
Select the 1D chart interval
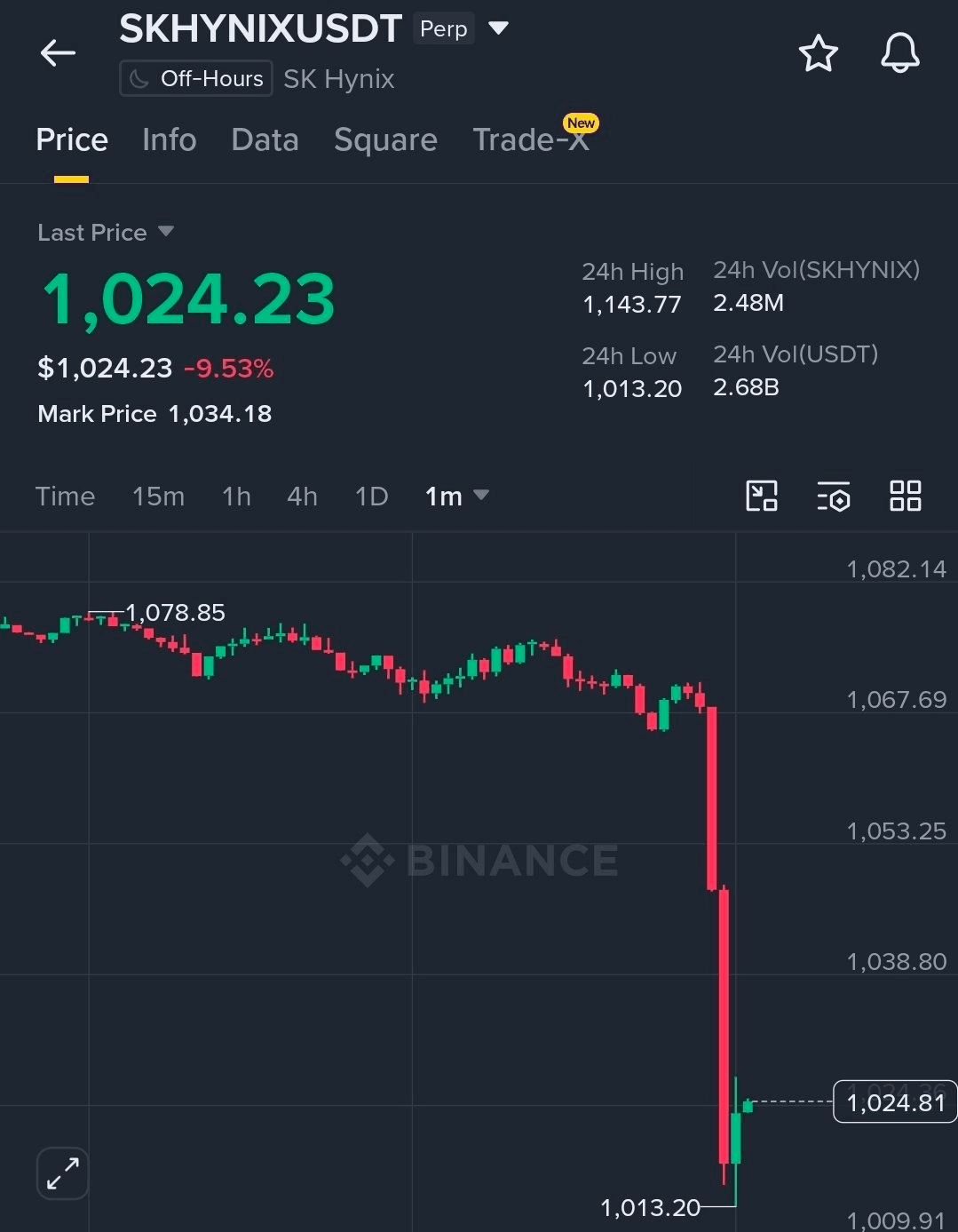pyautogui.click(x=371, y=497)
